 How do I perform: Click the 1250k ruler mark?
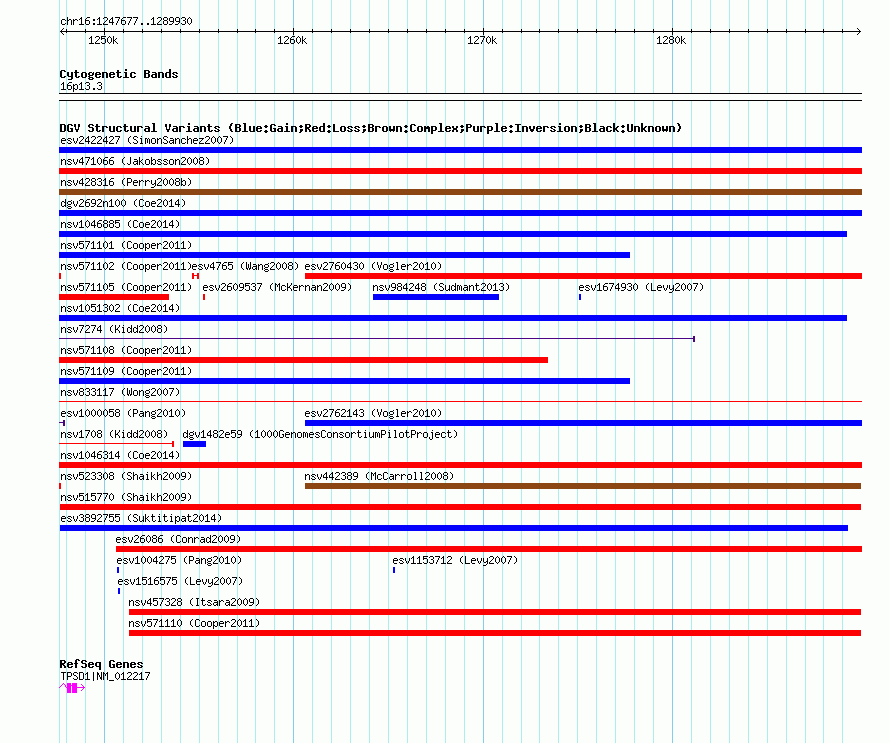[103, 40]
